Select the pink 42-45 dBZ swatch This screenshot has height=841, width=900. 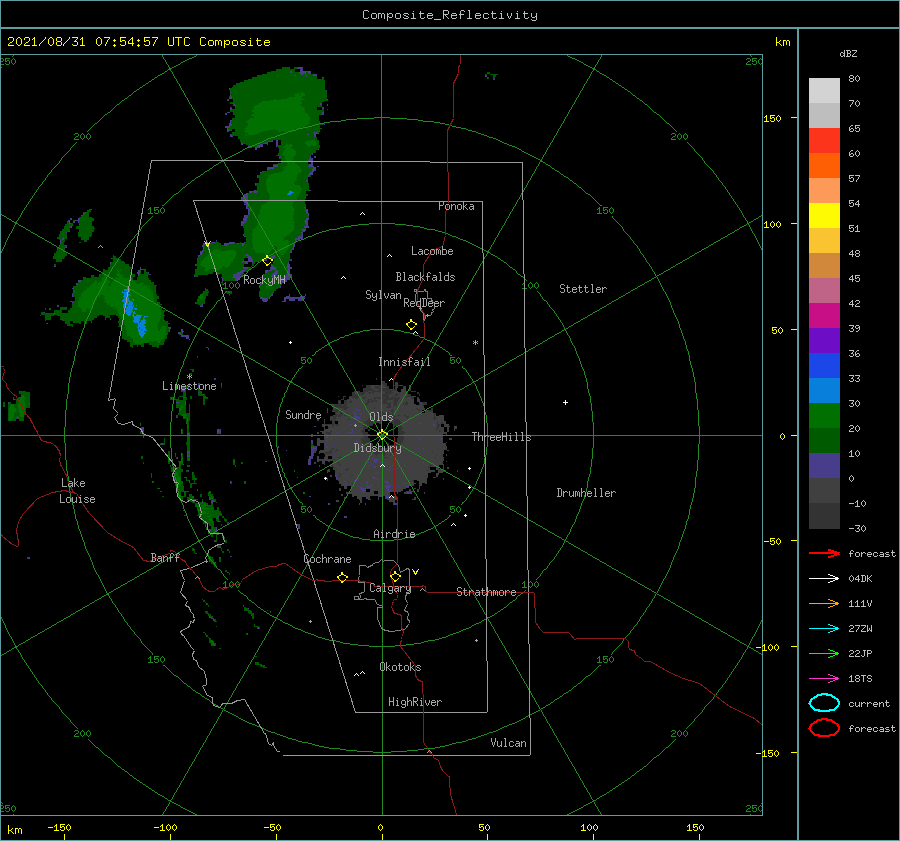click(x=824, y=290)
